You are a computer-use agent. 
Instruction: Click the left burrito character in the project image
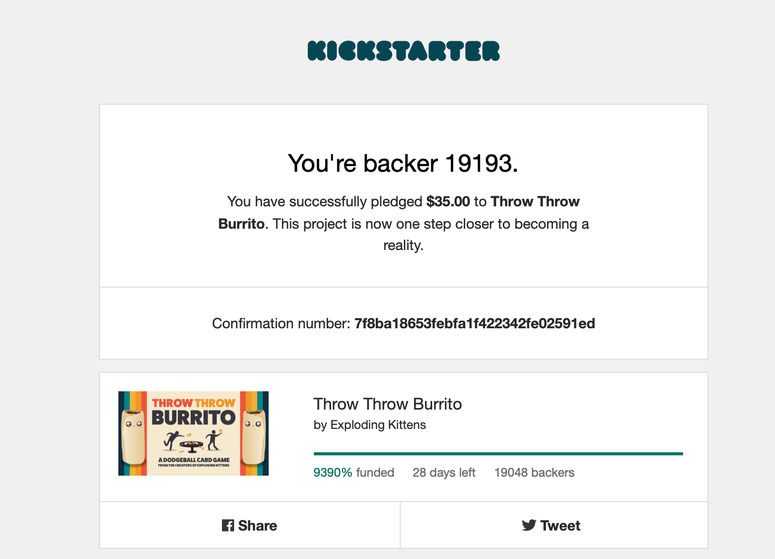coord(133,437)
